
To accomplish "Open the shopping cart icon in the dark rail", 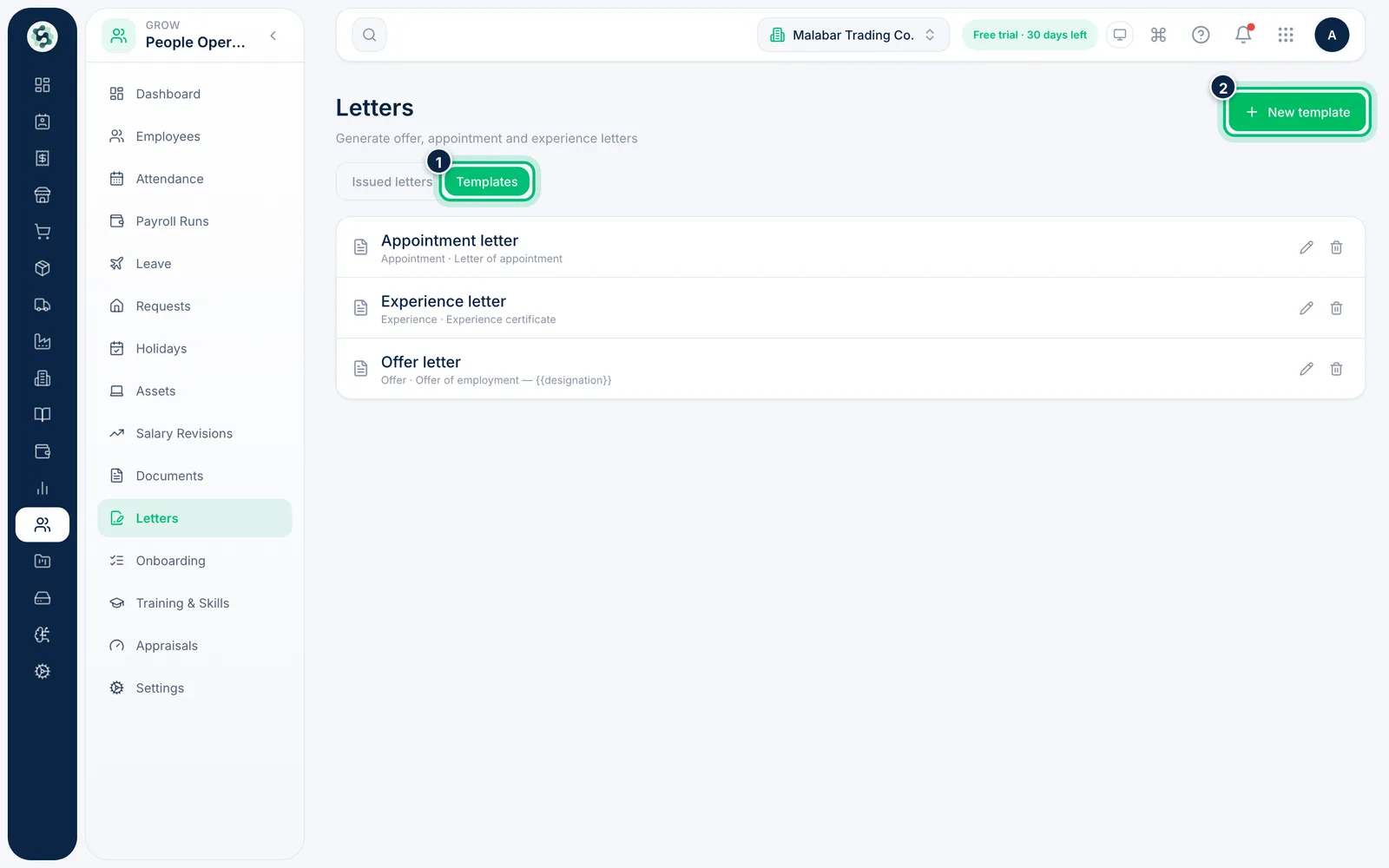I will [x=42, y=232].
